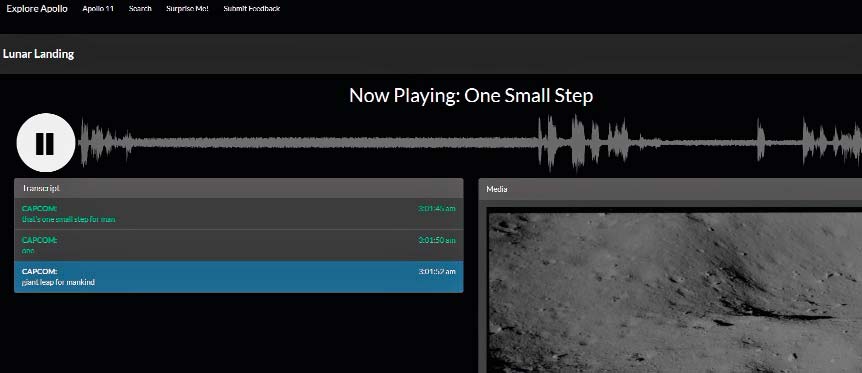
Task: Click the 3:01:45 am timestamp
Action: (x=436, y=209)
